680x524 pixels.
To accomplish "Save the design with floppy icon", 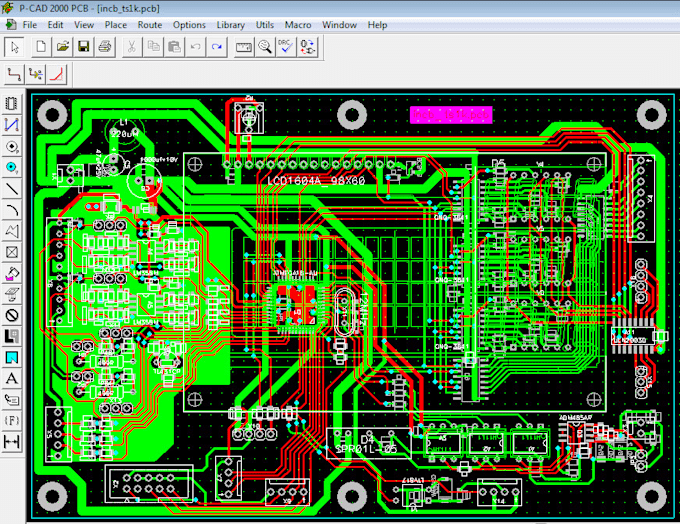I will [83, 47].
